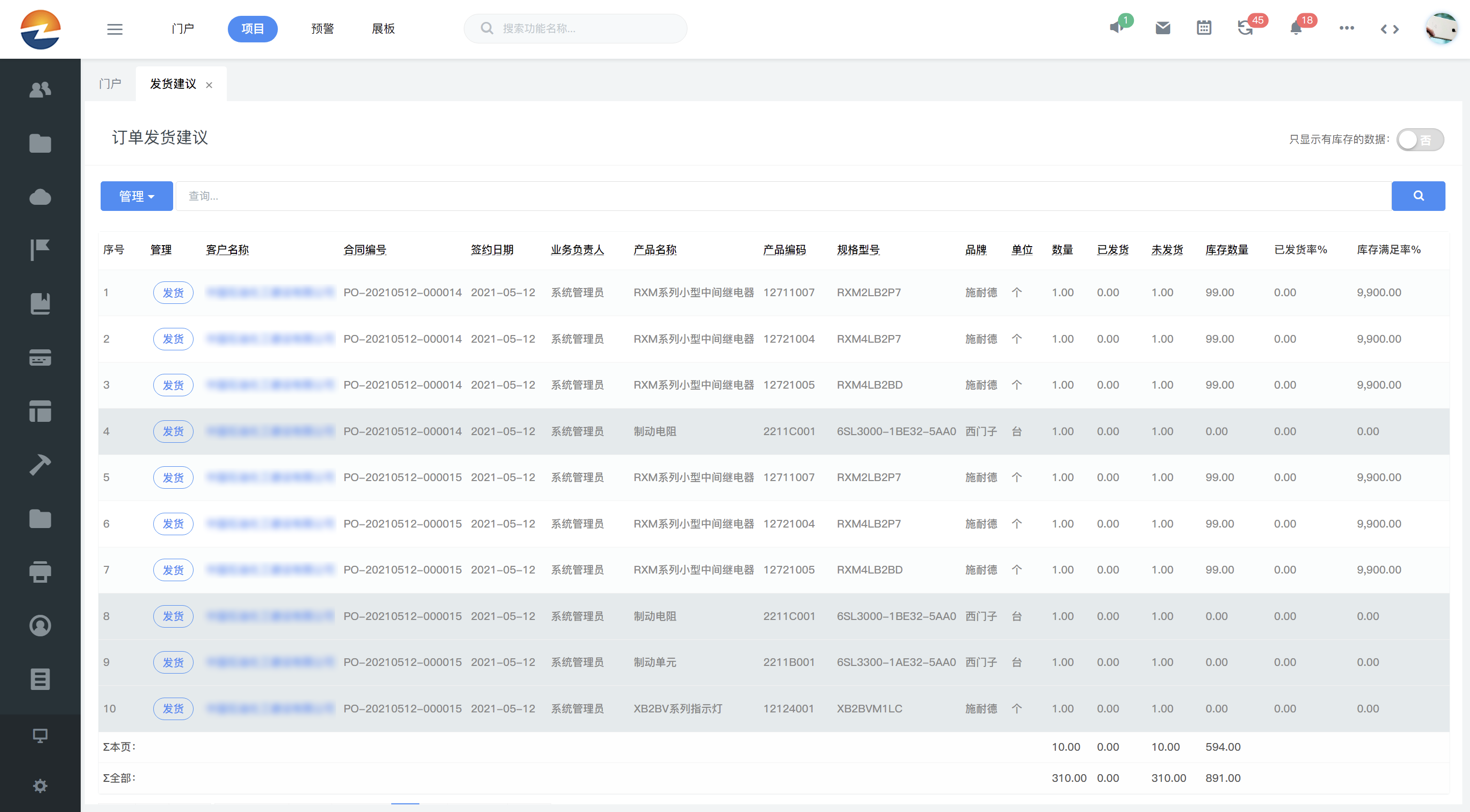Image resolution: width=1470 pixels, height=812 pixels.
Task: Close the 发货建议 tab
Action: point(209,85)
